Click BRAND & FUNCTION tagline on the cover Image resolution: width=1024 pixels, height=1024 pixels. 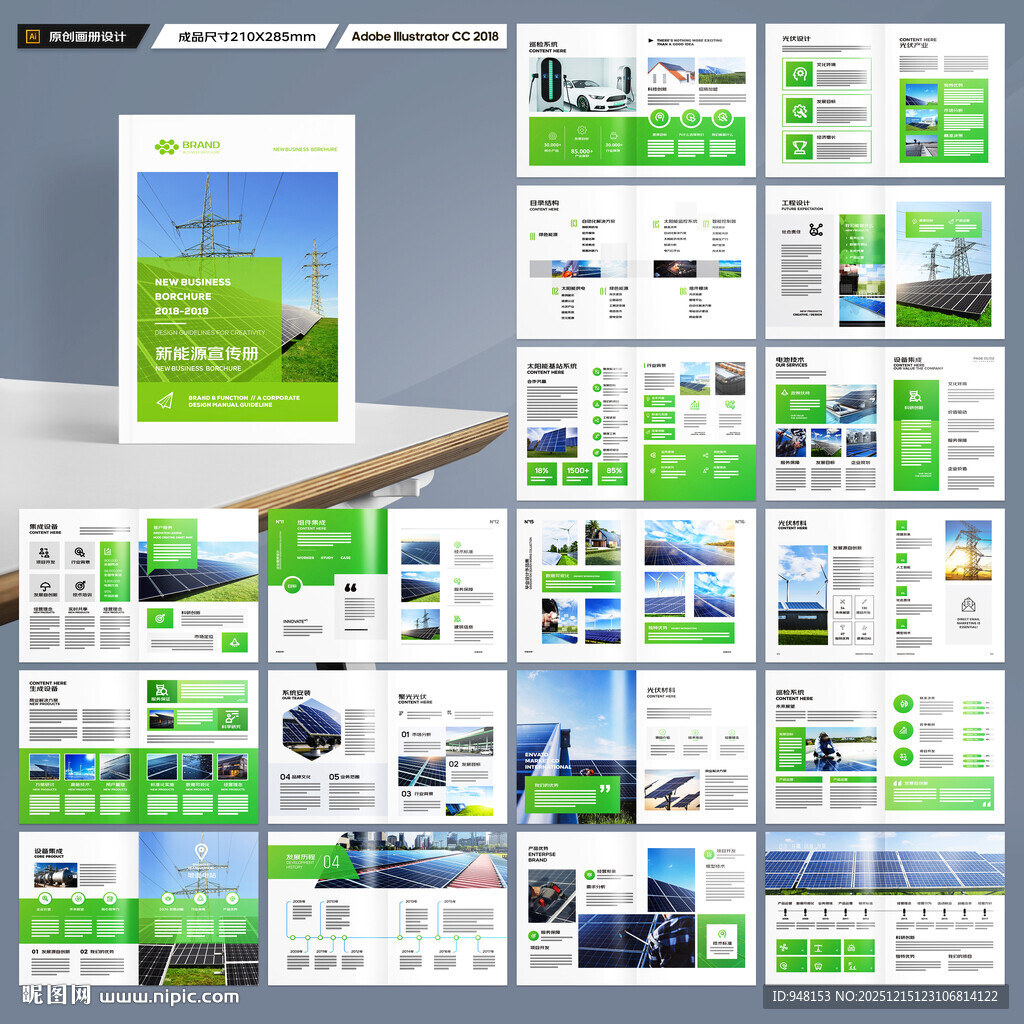244,401
